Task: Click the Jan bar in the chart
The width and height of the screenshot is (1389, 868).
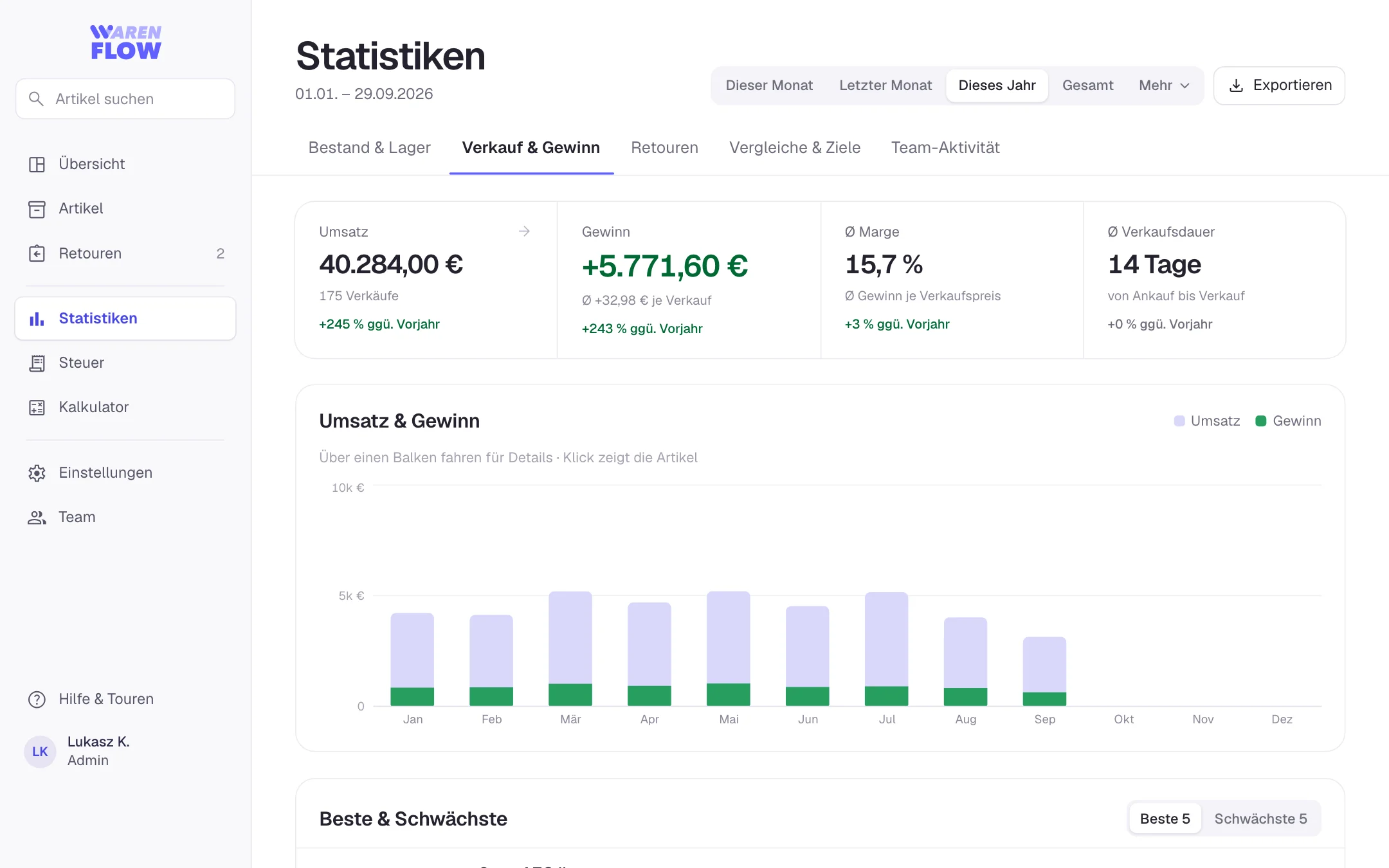Action: (412, 659)
